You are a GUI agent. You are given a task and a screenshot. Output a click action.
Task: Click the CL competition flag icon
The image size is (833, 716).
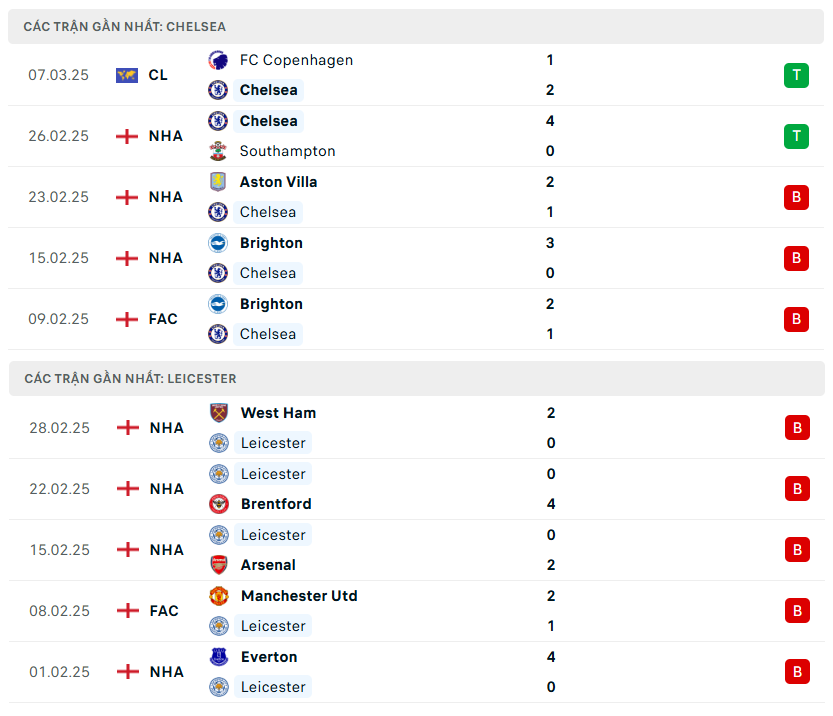(x=127, y=75)
